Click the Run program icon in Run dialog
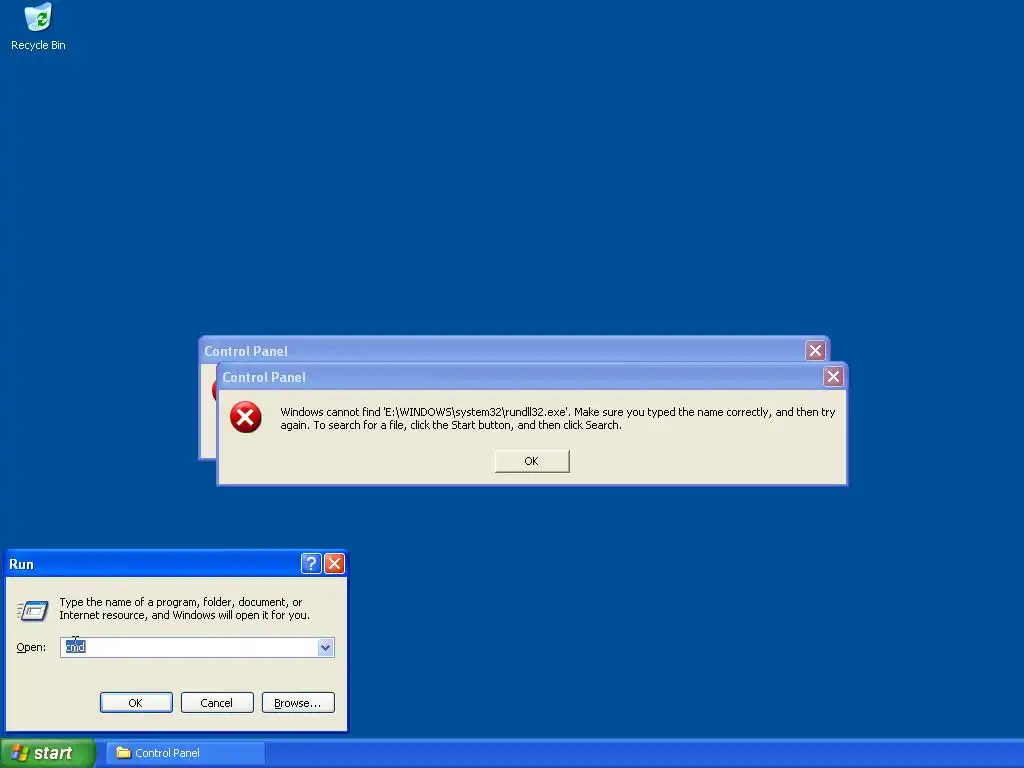The height and width of the screenshot is (768, 1024). point(32,611)
